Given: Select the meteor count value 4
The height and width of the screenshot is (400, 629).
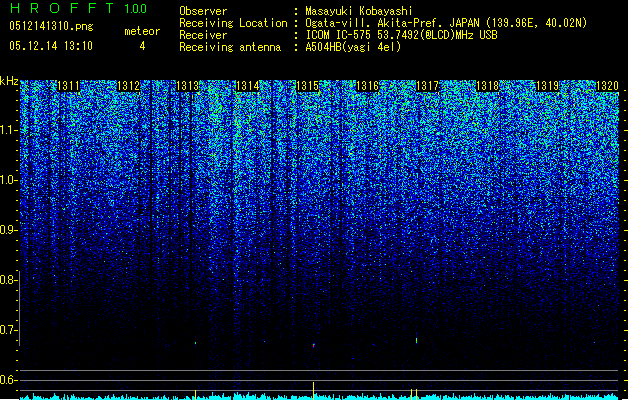Looking at the screenshot, I should (x=142, y=46).
